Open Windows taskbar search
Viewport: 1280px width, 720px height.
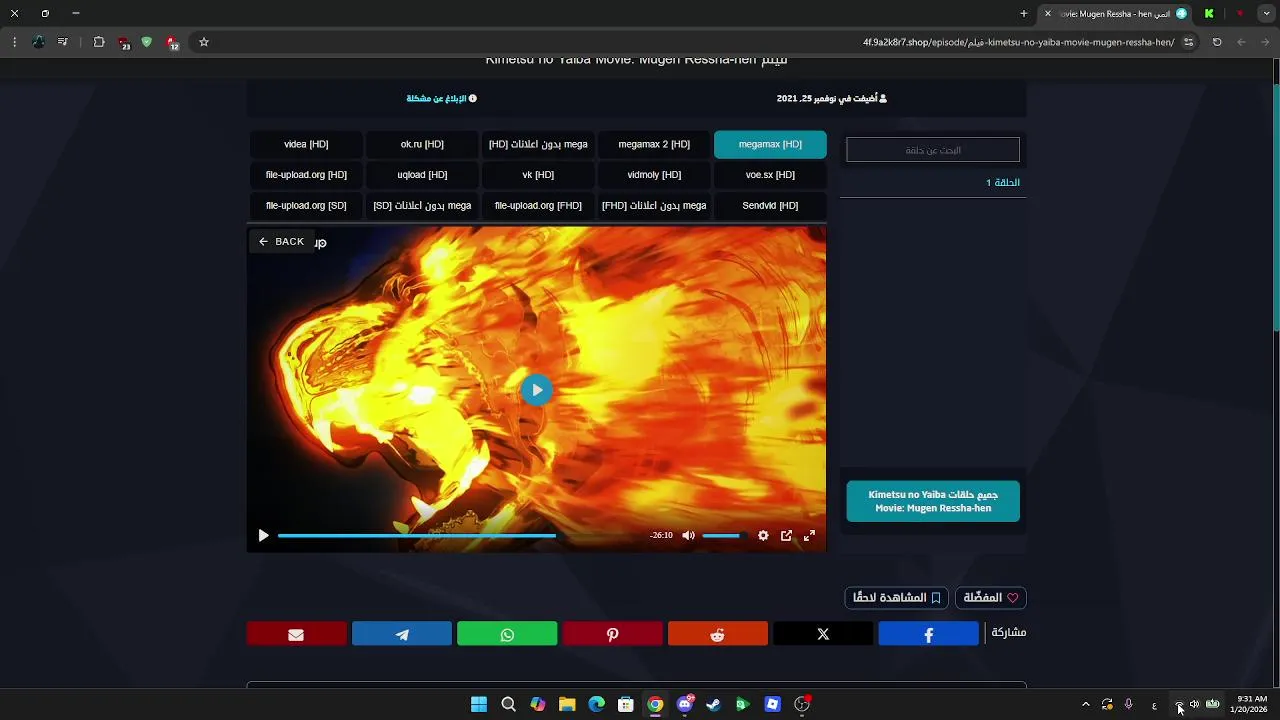[x=508, y=704]
